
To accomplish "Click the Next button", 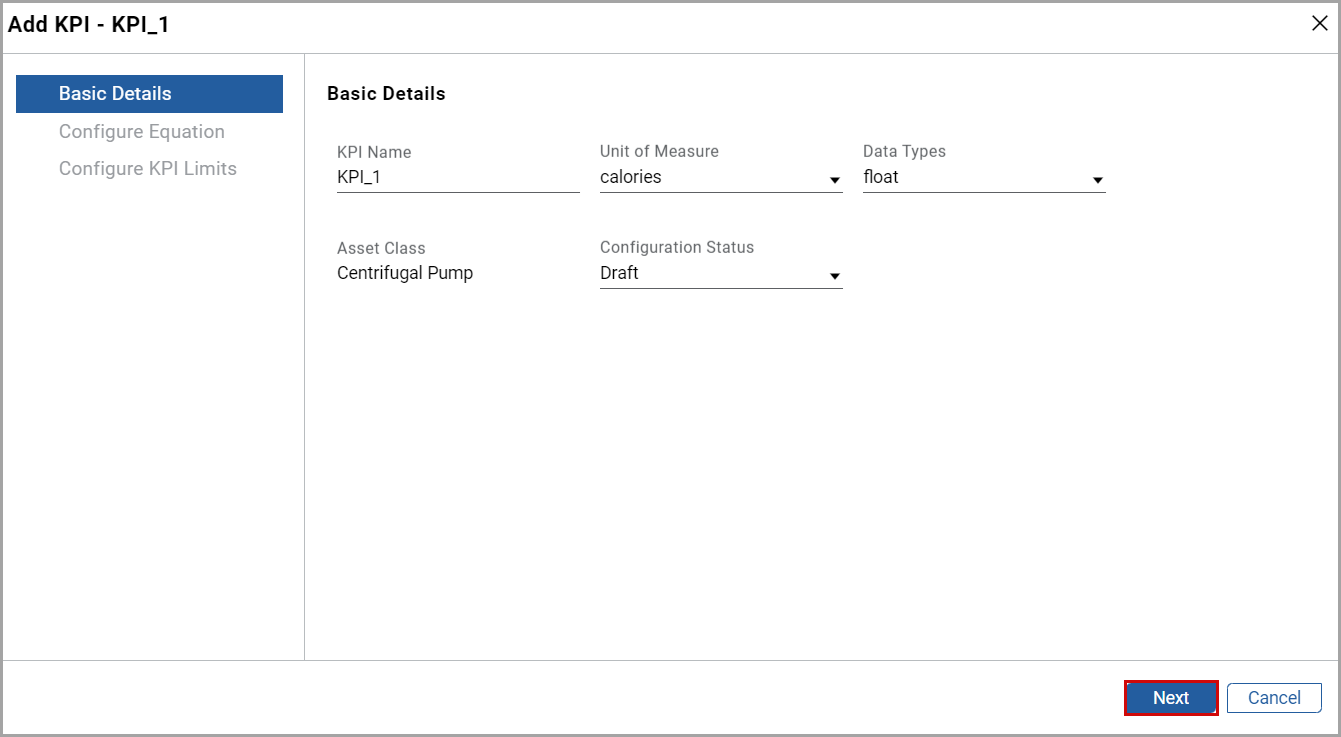I will point(1170,697).
